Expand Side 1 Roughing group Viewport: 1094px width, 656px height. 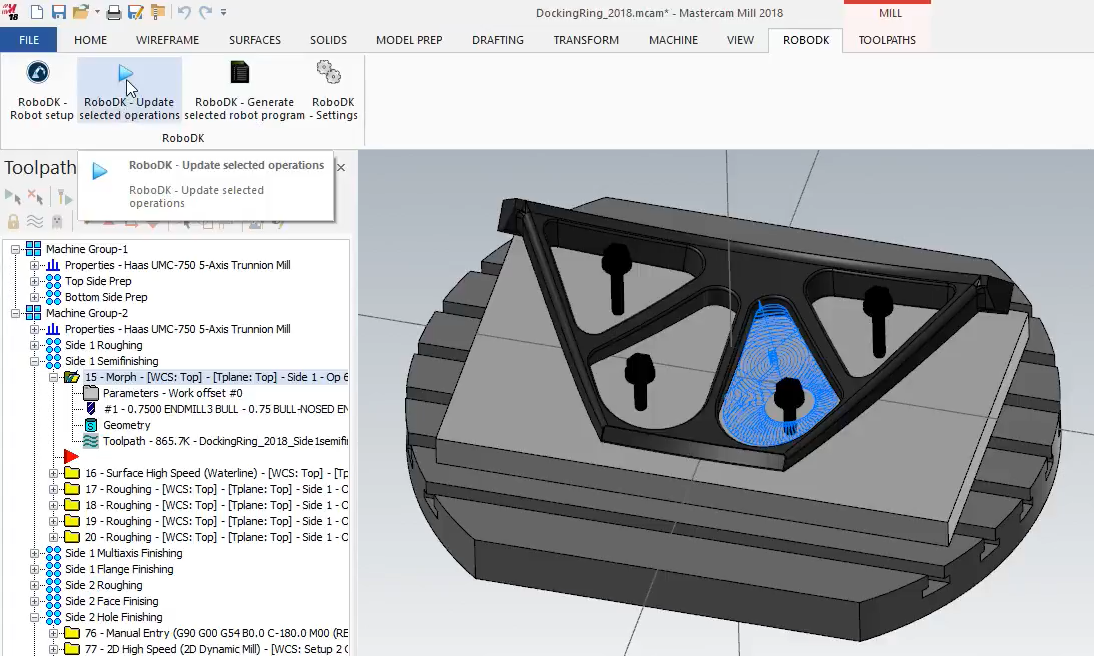click(34, 345)
